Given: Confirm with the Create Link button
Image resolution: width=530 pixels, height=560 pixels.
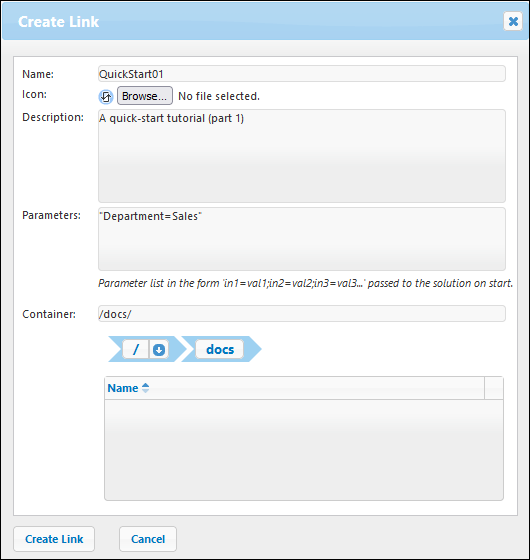Looking at the screenshot, I should (54, 539).
